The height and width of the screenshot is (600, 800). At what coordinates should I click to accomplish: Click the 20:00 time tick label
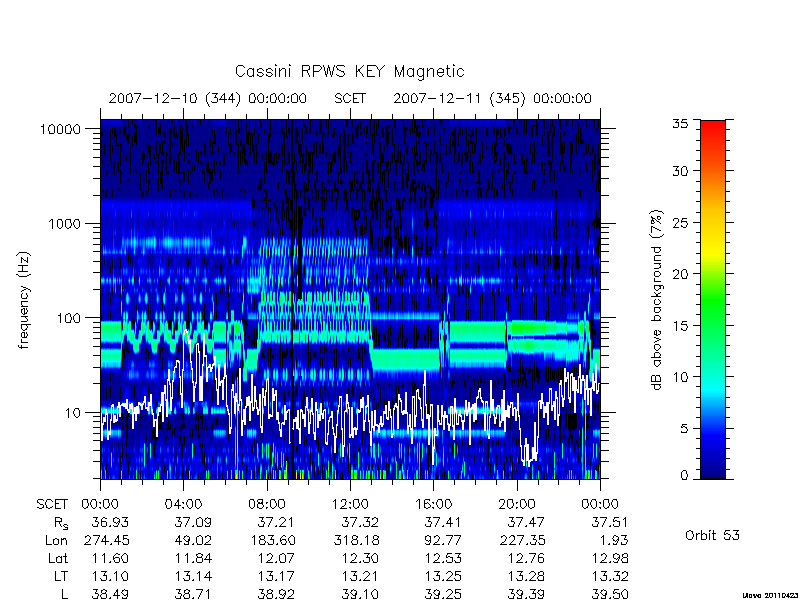pos(516,505)
